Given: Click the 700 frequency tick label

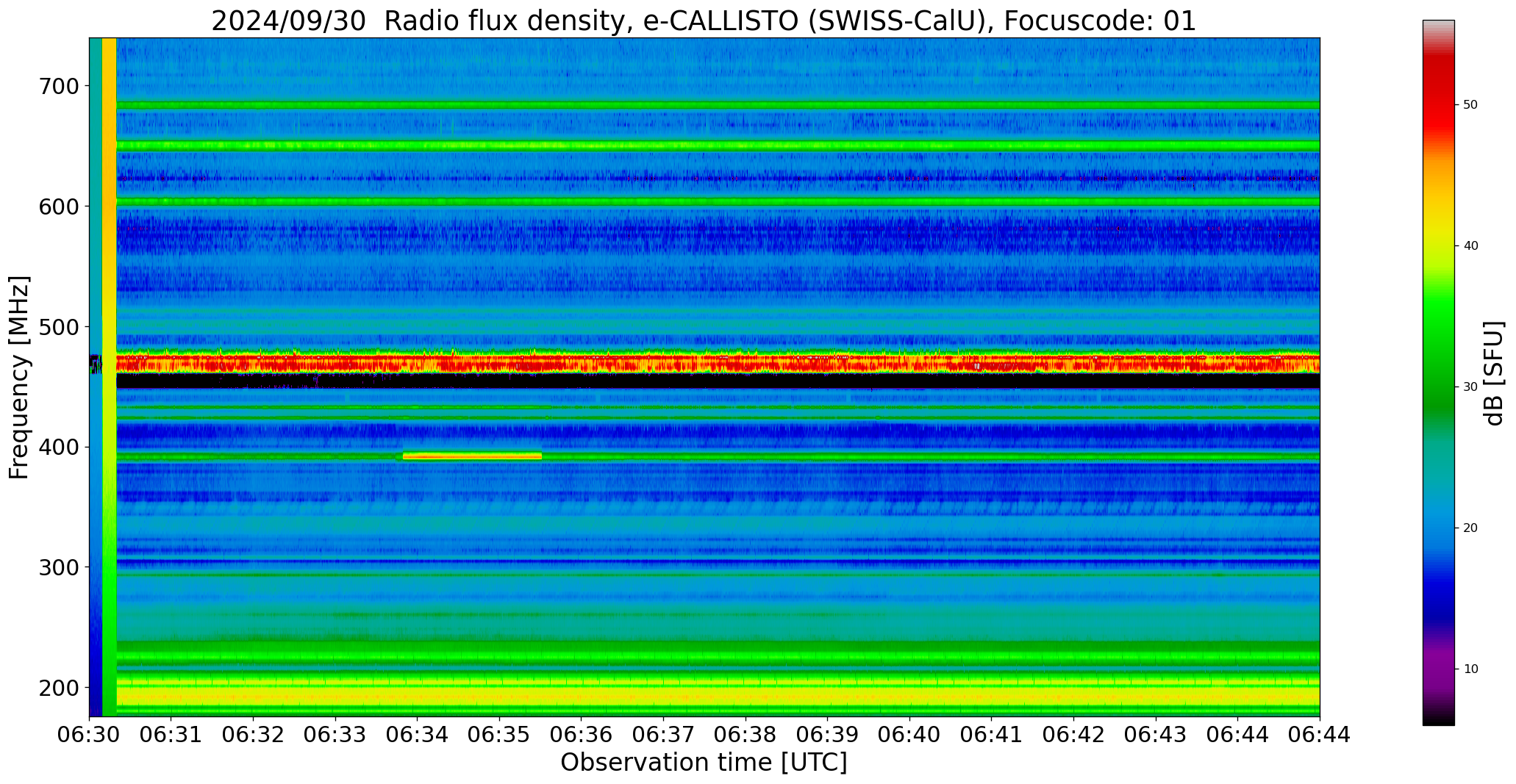Looking at the screenshot, I should (x=57, y=86).
